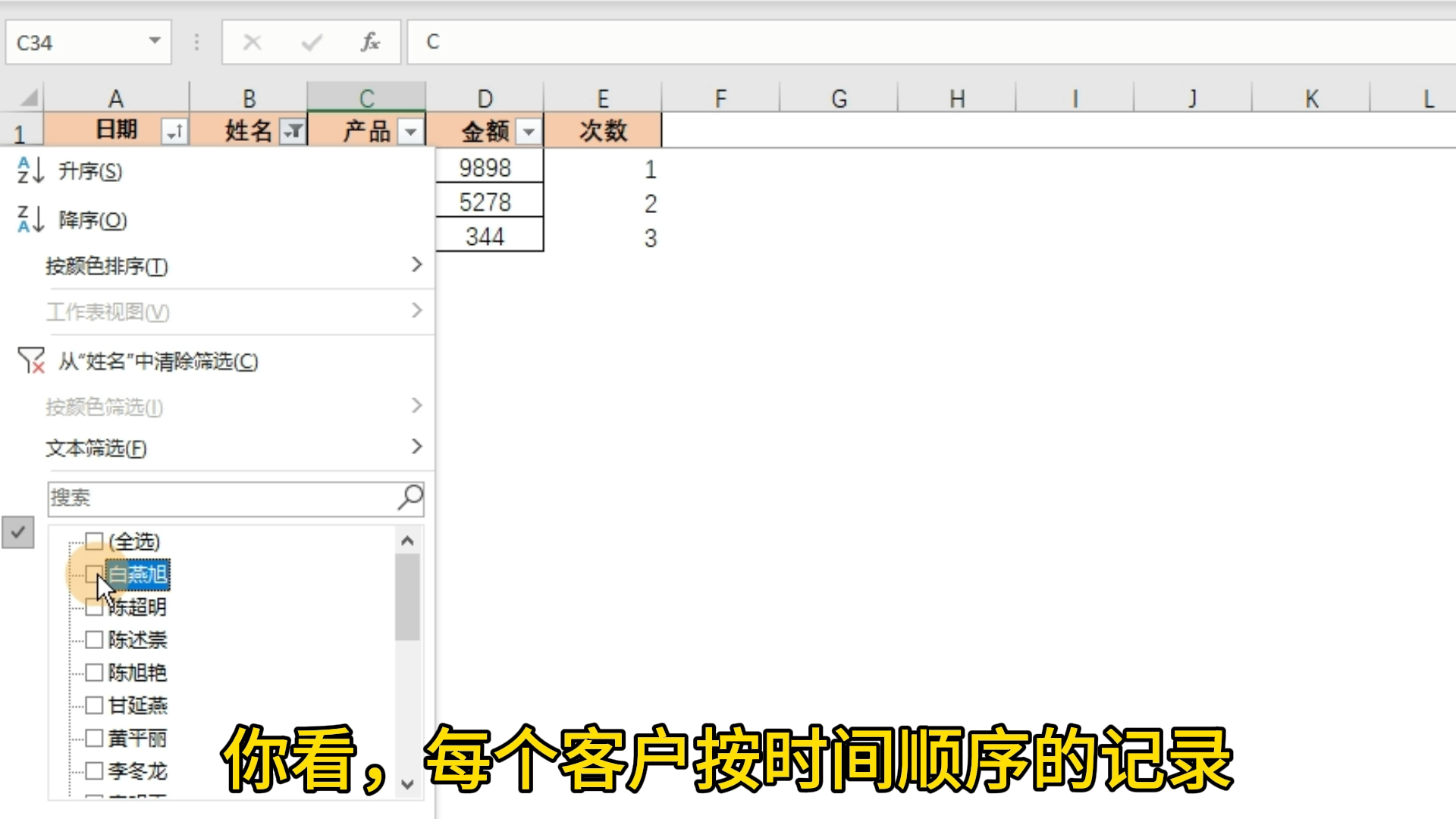Image resolution: width=1456 pixels, height=819 pixels.
Task: Expand the 文本筛选 submenu chevron
Action: [x=416, y=447]
